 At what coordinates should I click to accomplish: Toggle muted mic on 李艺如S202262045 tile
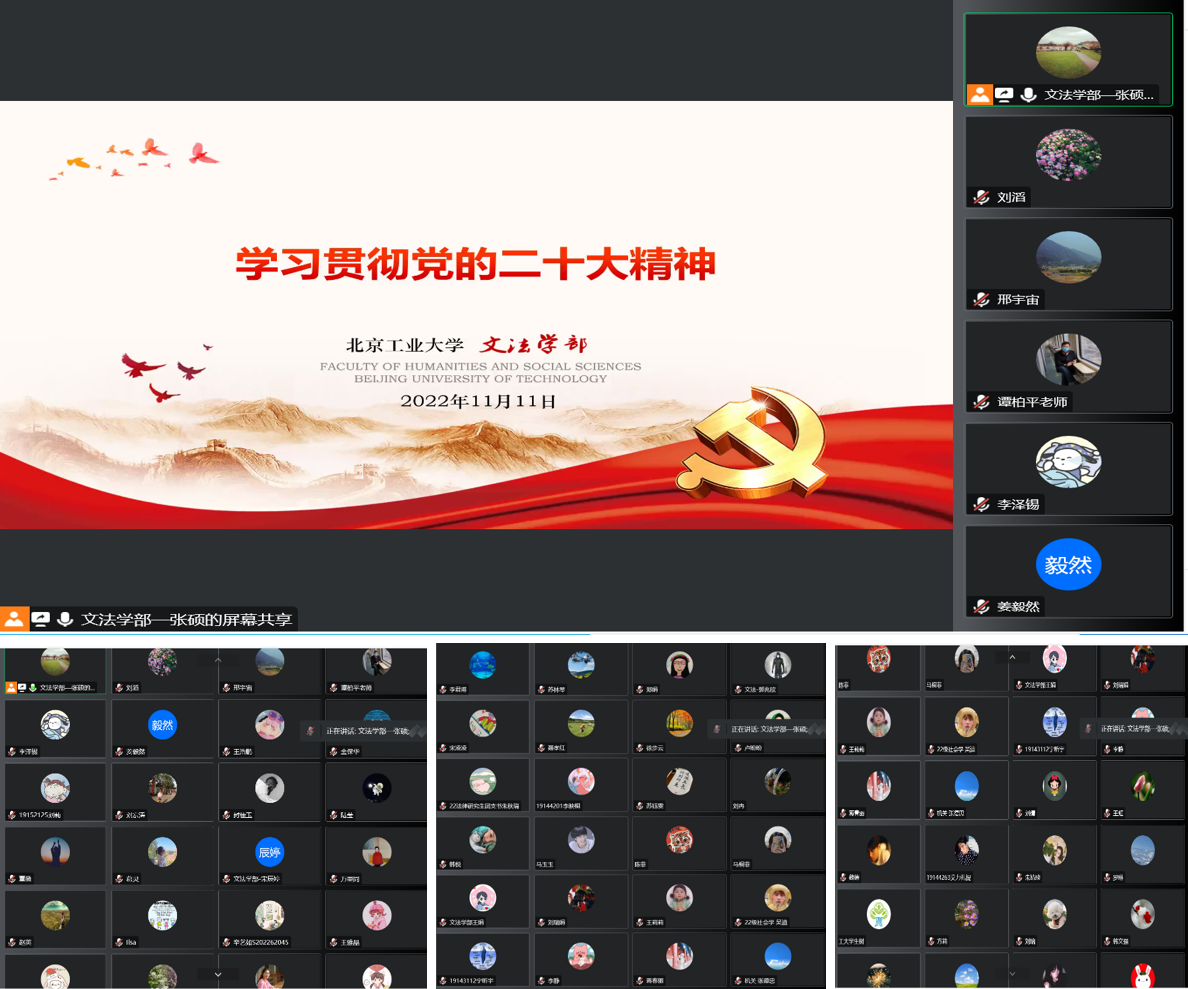coord(226,942)
